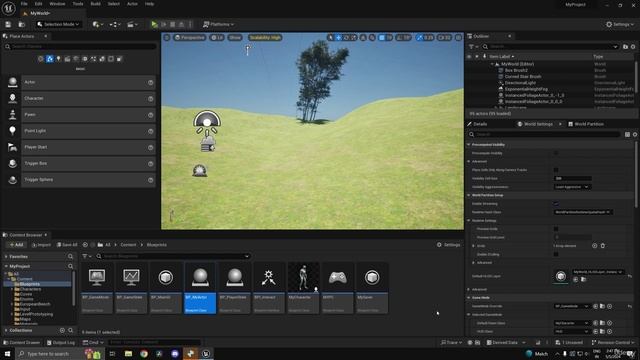Select the Characters folder in the tree

tap(30, 289)
